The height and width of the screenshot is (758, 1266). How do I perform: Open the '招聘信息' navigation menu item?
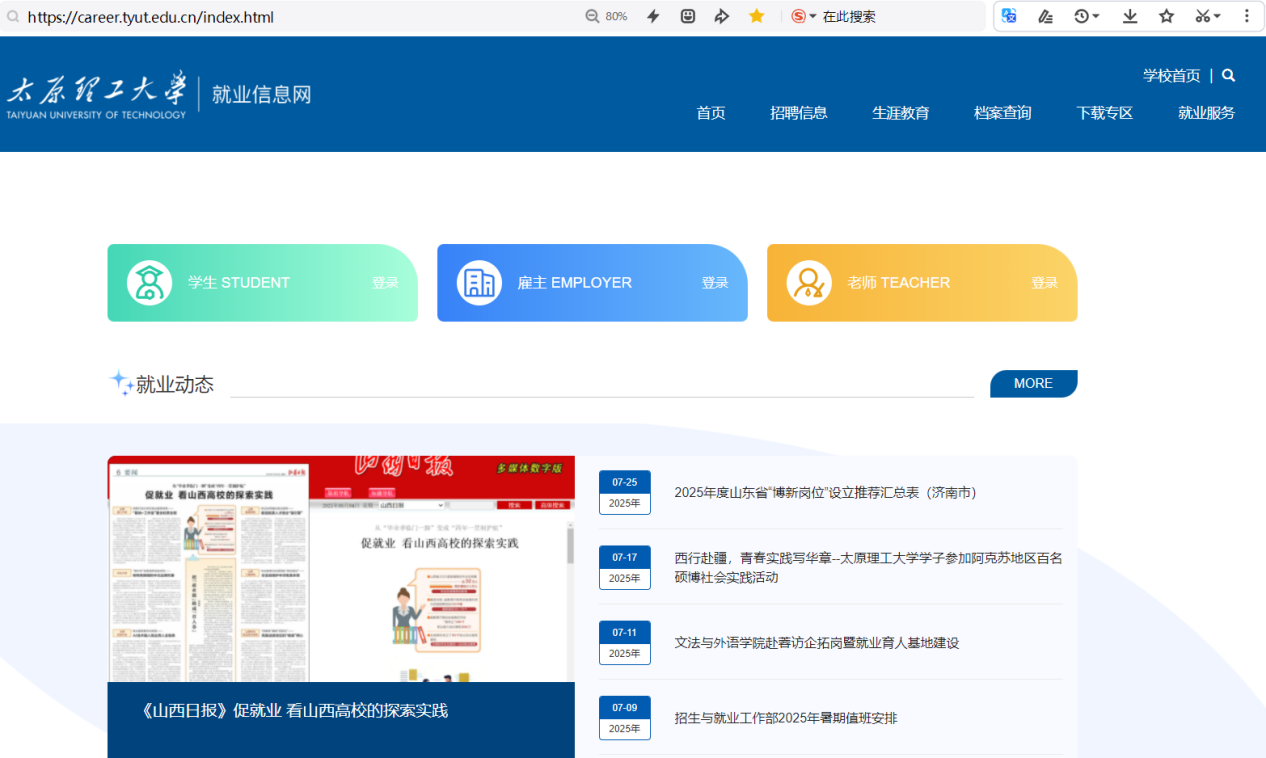[x=799, y=113]
